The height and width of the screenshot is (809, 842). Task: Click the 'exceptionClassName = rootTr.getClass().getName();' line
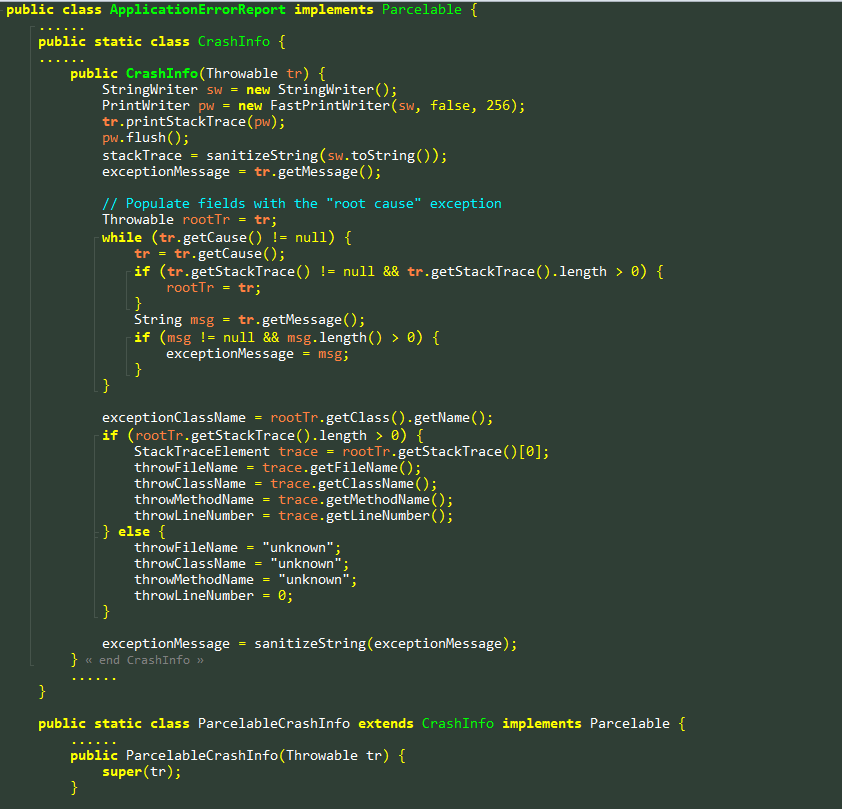tap(297, 418)
